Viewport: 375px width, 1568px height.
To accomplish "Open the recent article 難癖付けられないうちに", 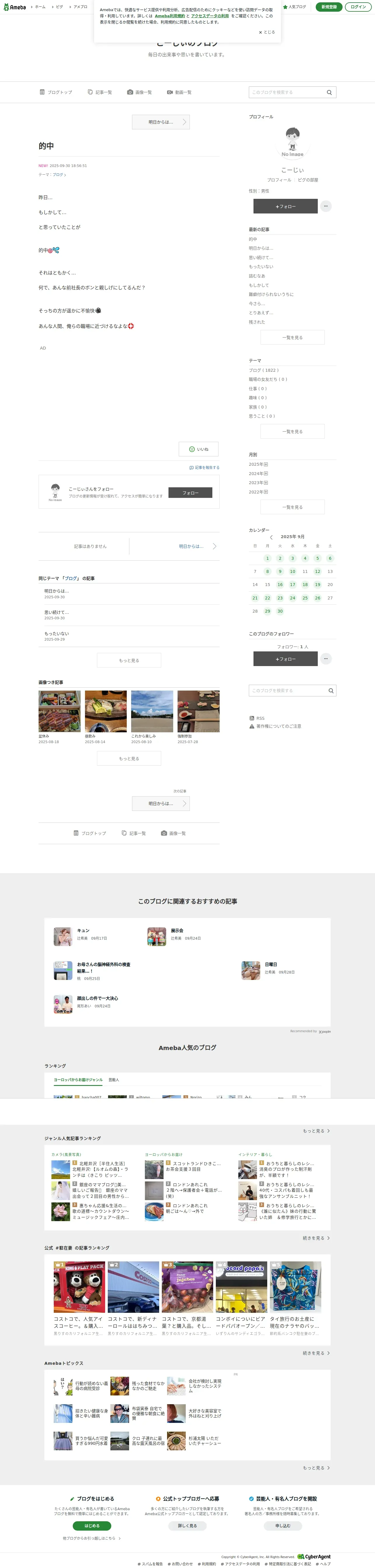I will (x=271, y=294).
